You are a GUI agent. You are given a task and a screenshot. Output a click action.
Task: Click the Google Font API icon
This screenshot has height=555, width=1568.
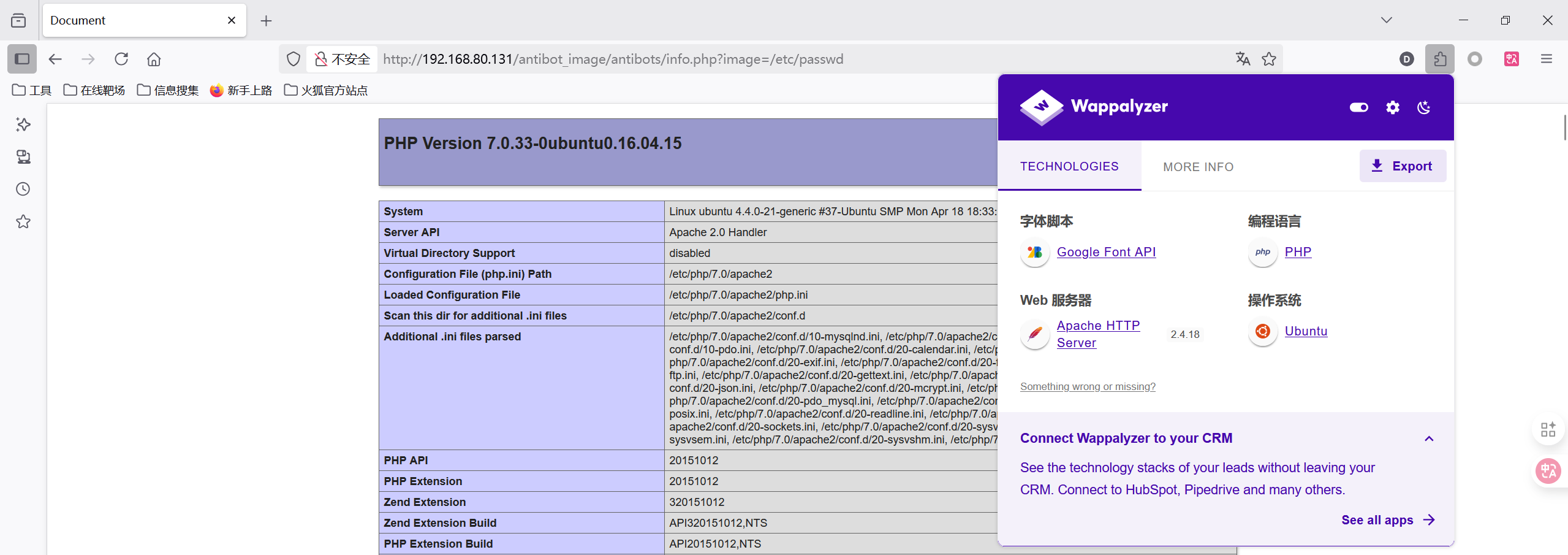click(x=1035, y=252)
